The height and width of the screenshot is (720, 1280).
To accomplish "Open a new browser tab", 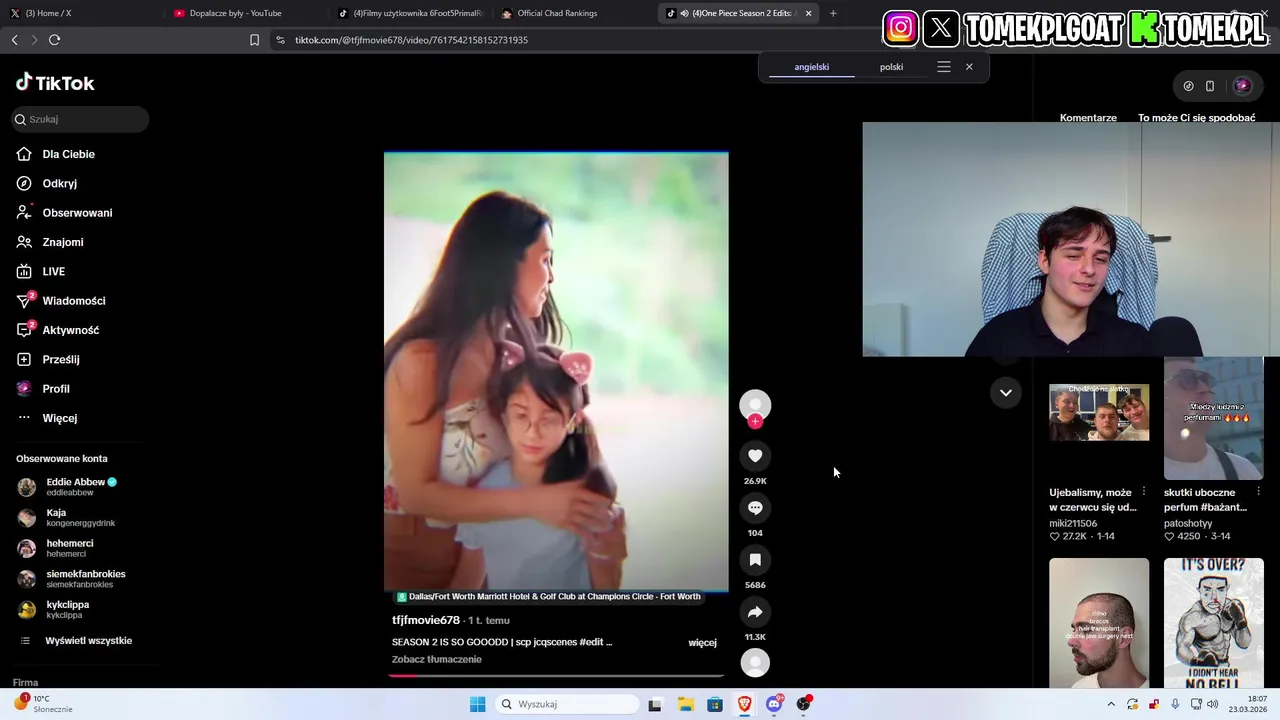I will (833, 13).
